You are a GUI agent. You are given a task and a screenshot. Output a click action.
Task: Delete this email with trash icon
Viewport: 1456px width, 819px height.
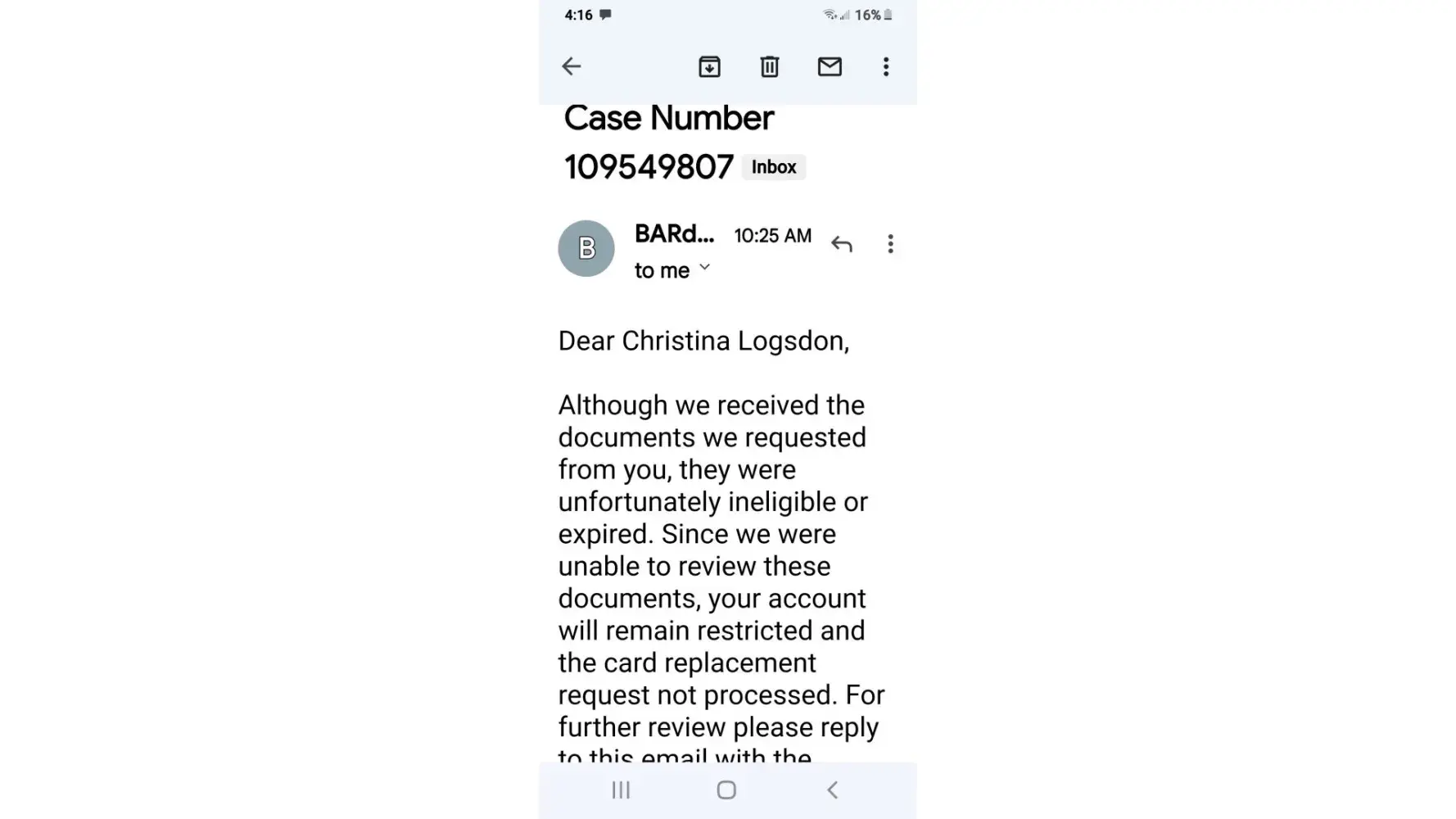pos(769,66)
